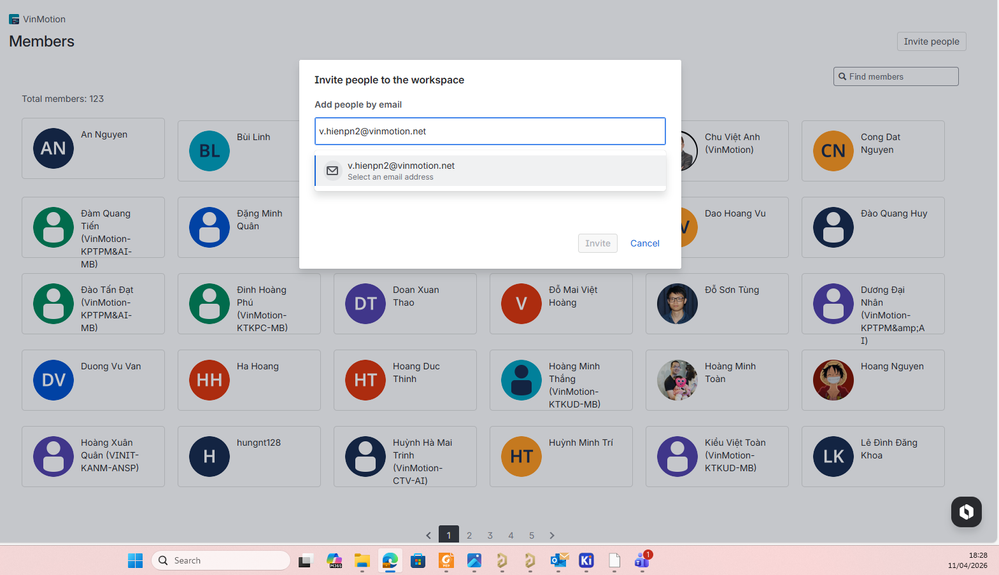
Task: Open Microsoft Store from the taskbar
Action: [x=418, y=560]
